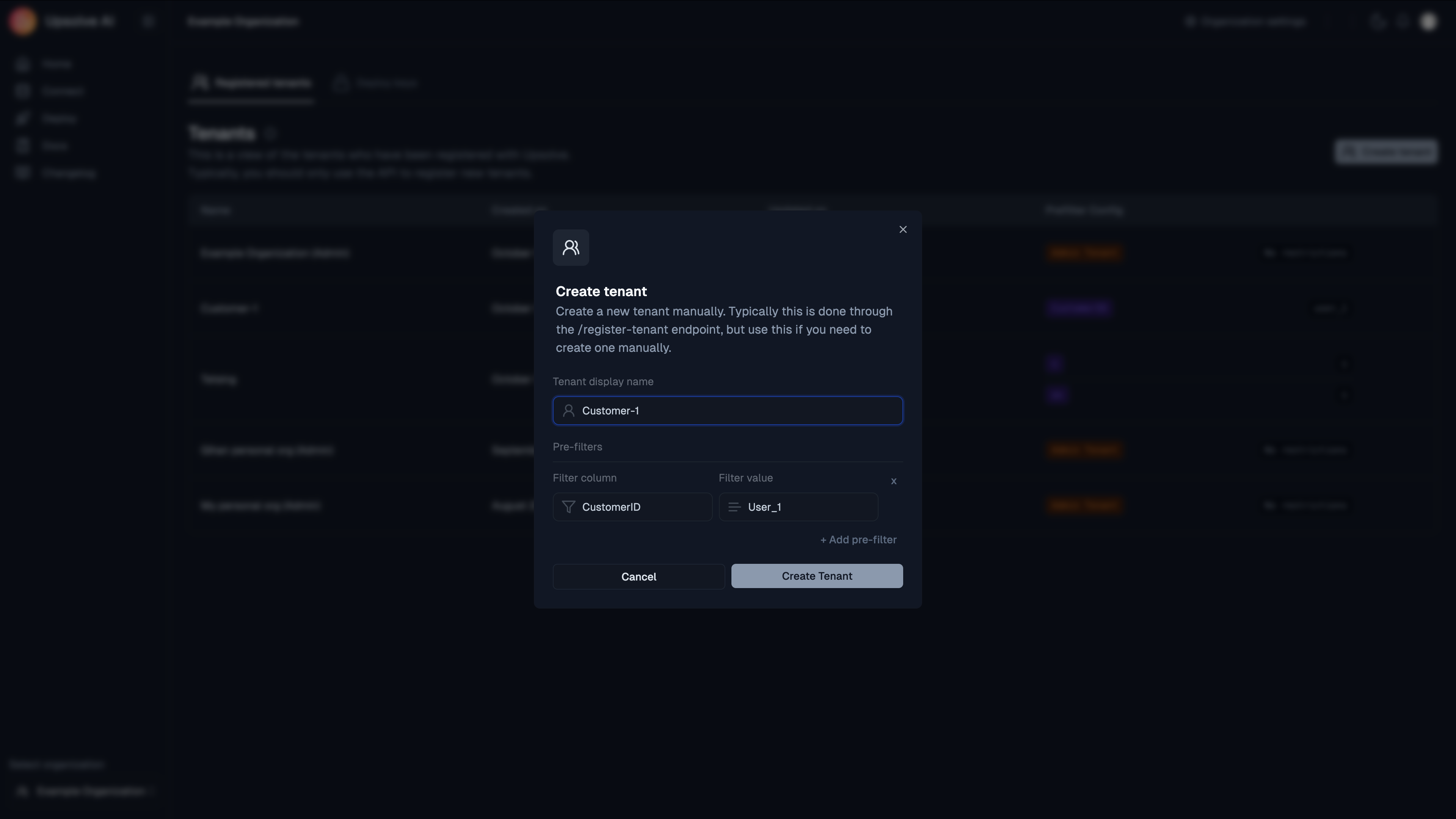Add another pre-filter
The image size is (1456, 819).
pyautogui.click(x=858, y=540)
